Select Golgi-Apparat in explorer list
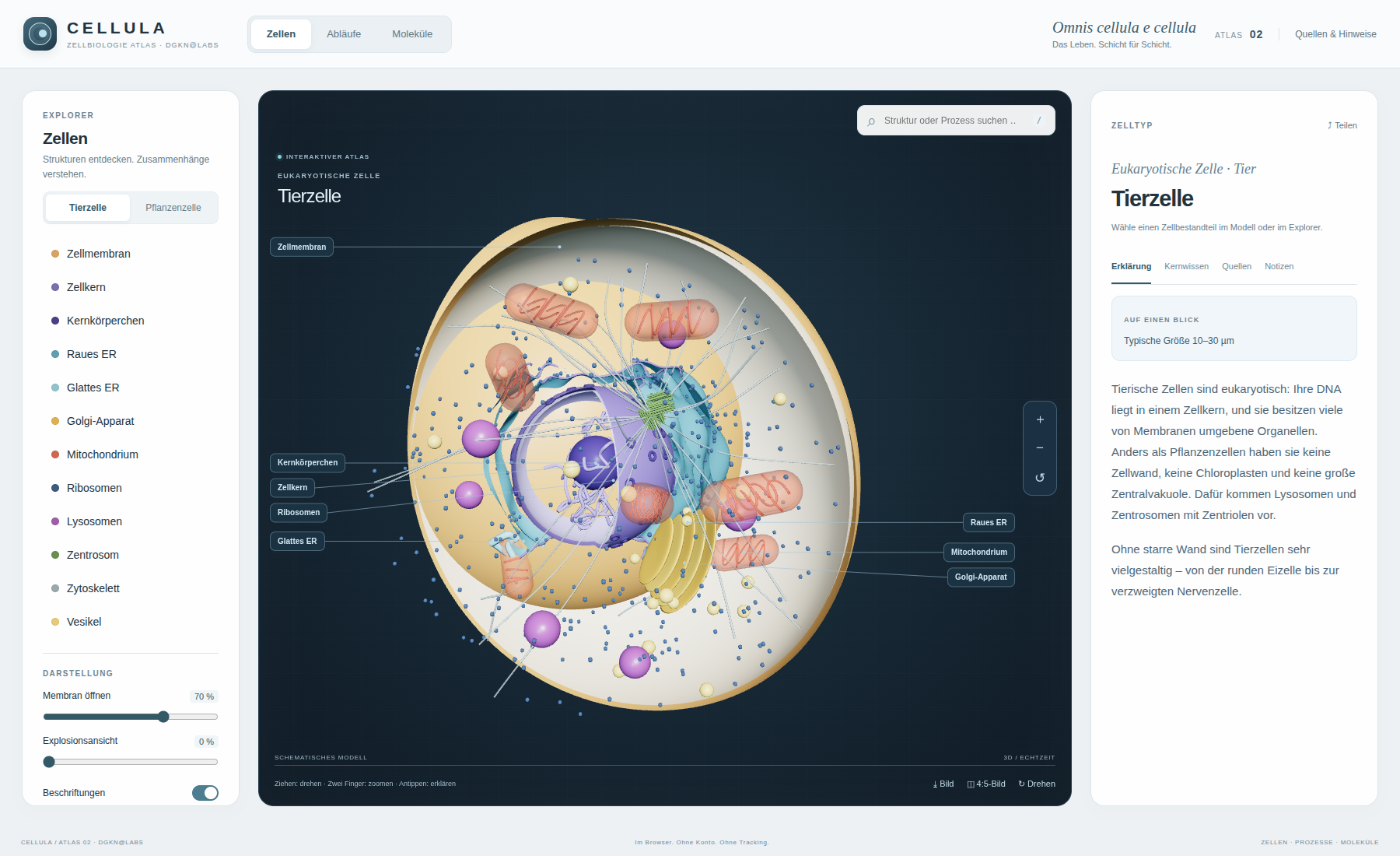Image resolution: width=1400 pixels, height=856 pixels. (131, 421)
